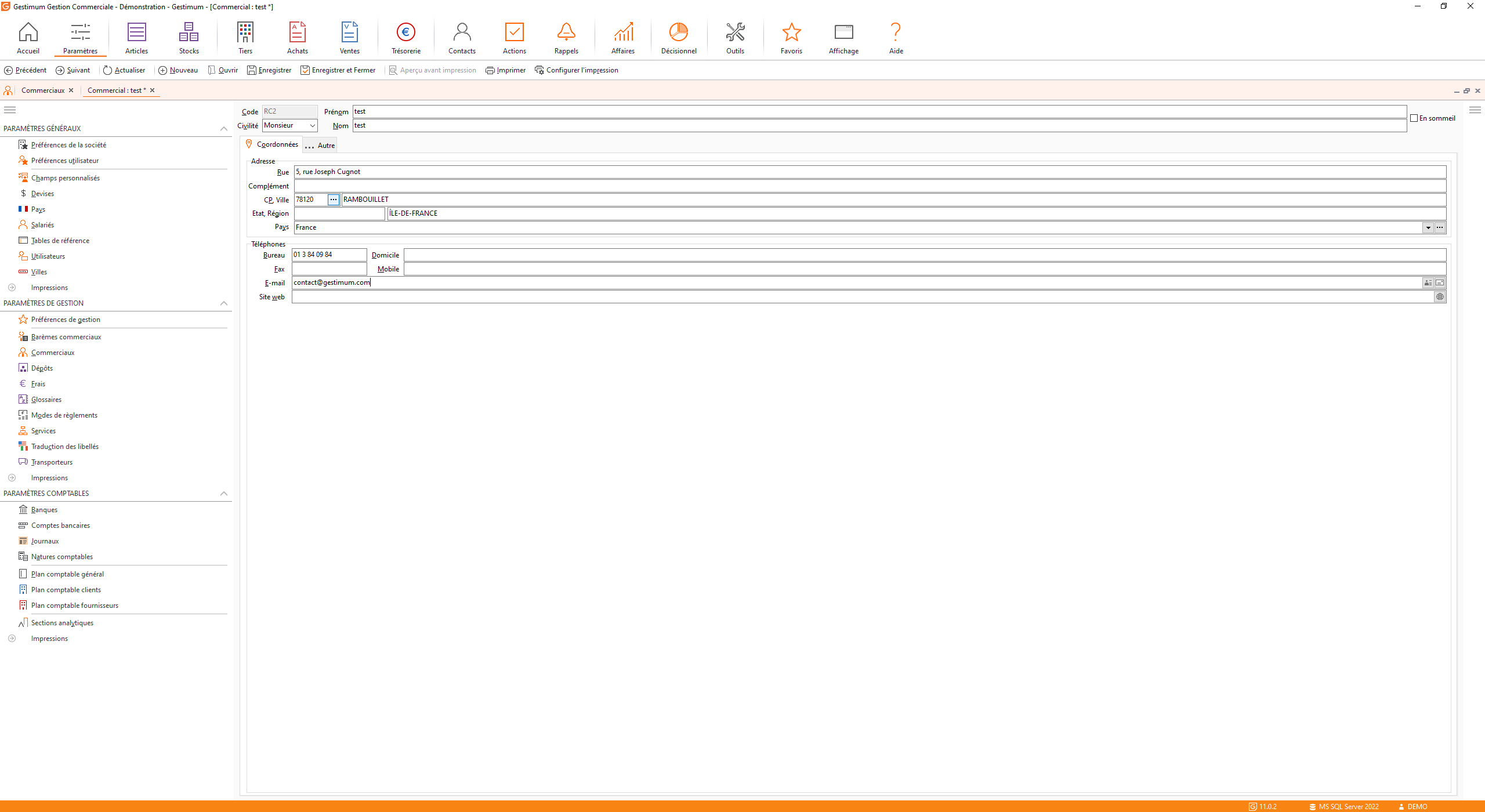Expand Impressions under Paramètres comptables
This screenshot has height=812, width=1485.
(12, 639)
